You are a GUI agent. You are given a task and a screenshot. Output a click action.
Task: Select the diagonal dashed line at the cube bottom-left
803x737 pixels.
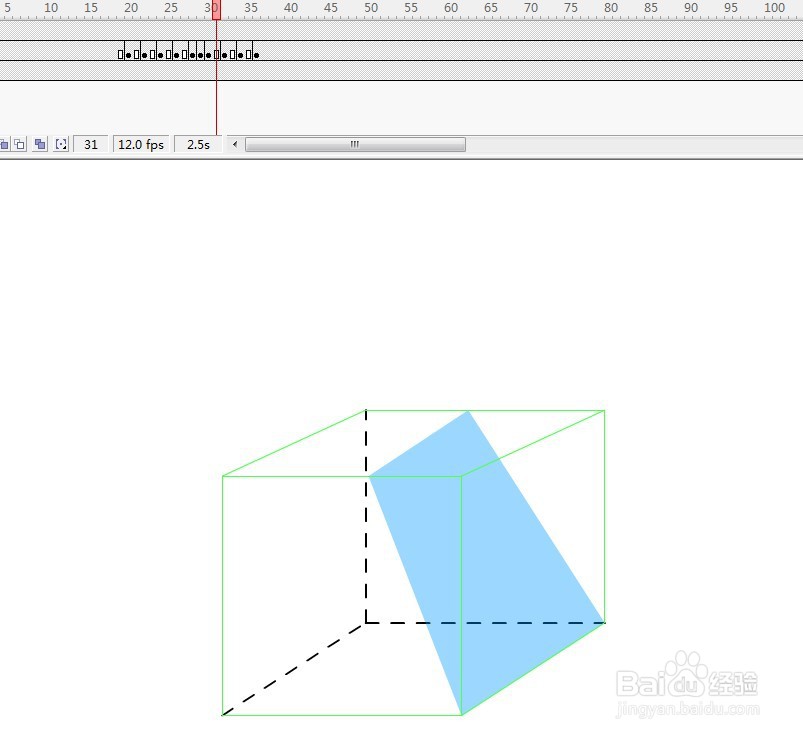click(x=293, y=669)
